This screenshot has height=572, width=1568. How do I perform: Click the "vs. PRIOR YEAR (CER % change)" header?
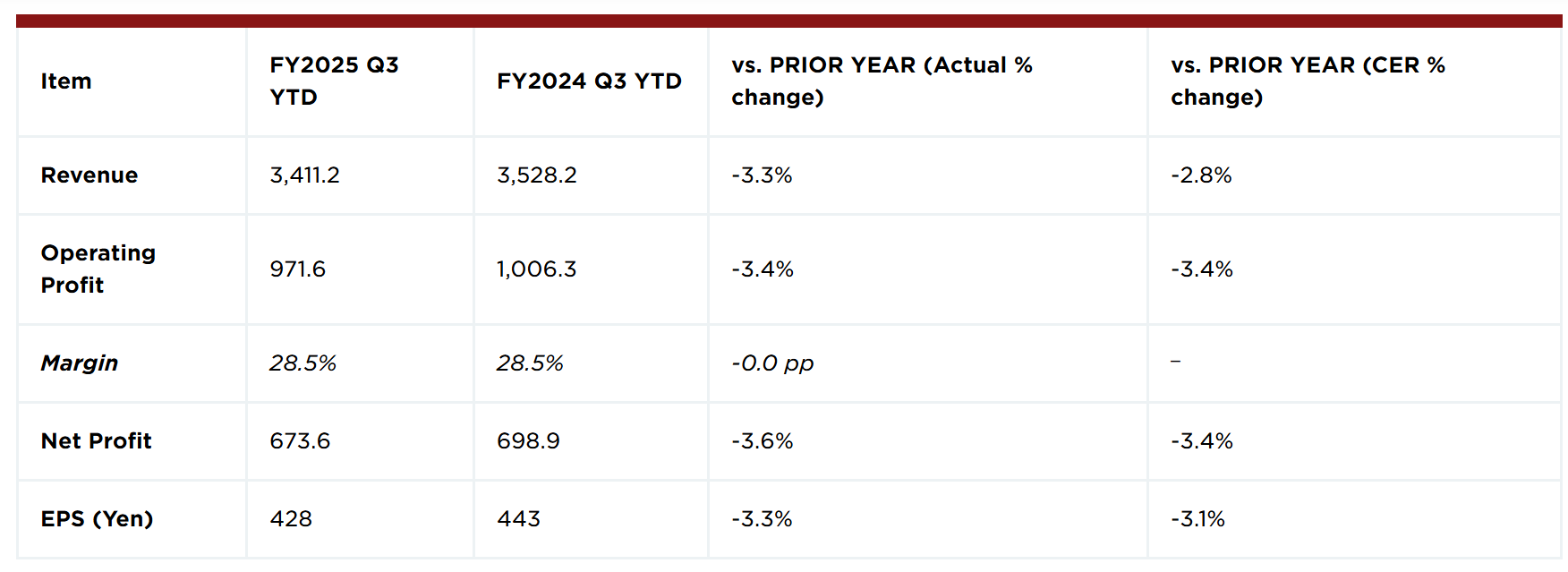pos(1308,81)
